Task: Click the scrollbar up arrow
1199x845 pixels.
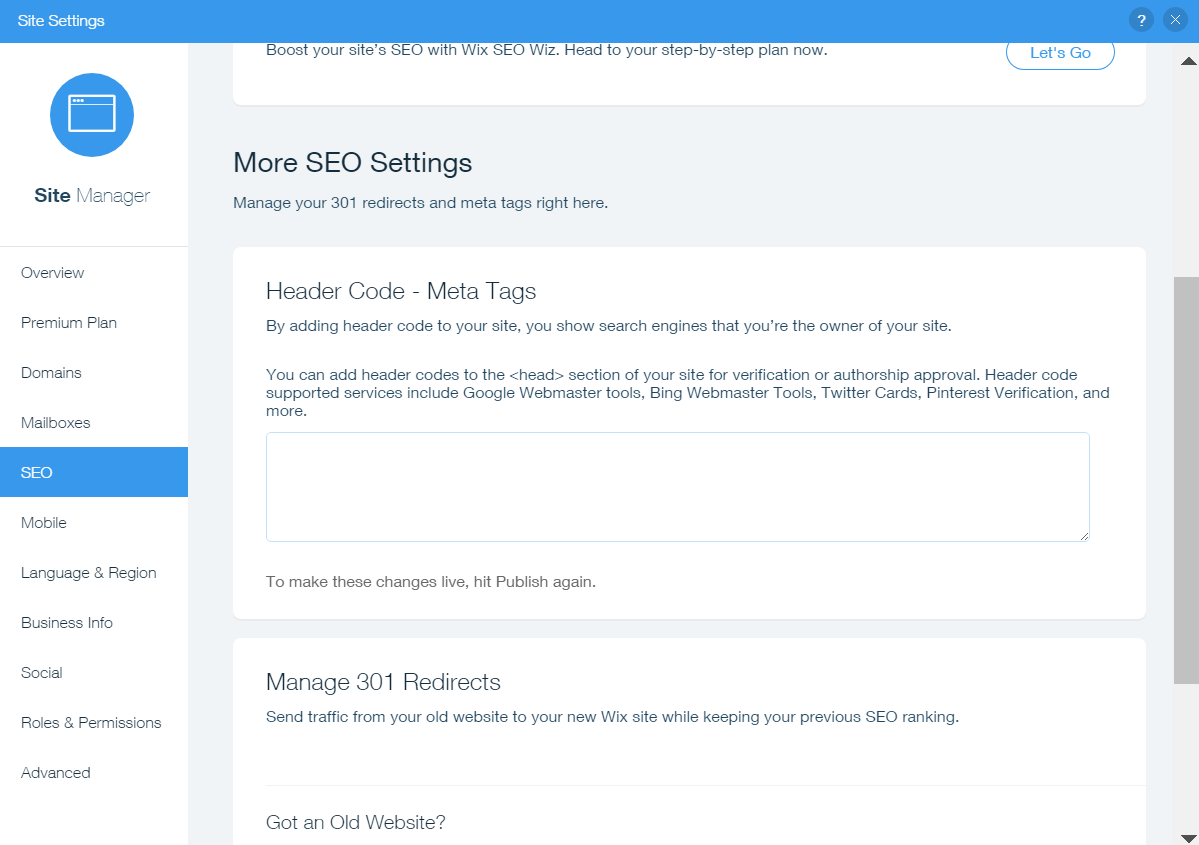Action: point(1188,61)
